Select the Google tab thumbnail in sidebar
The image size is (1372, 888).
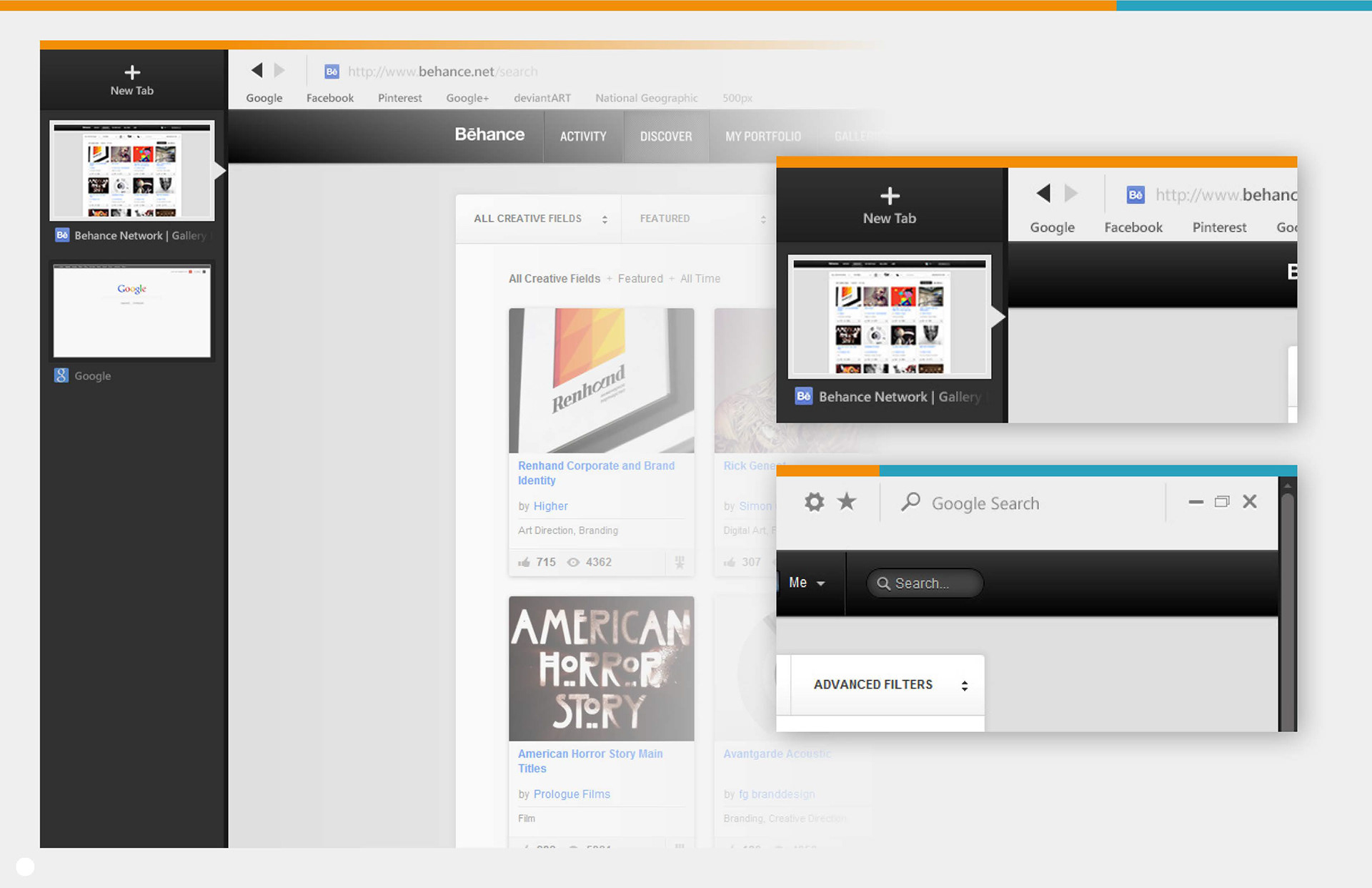tap(132, 312)
